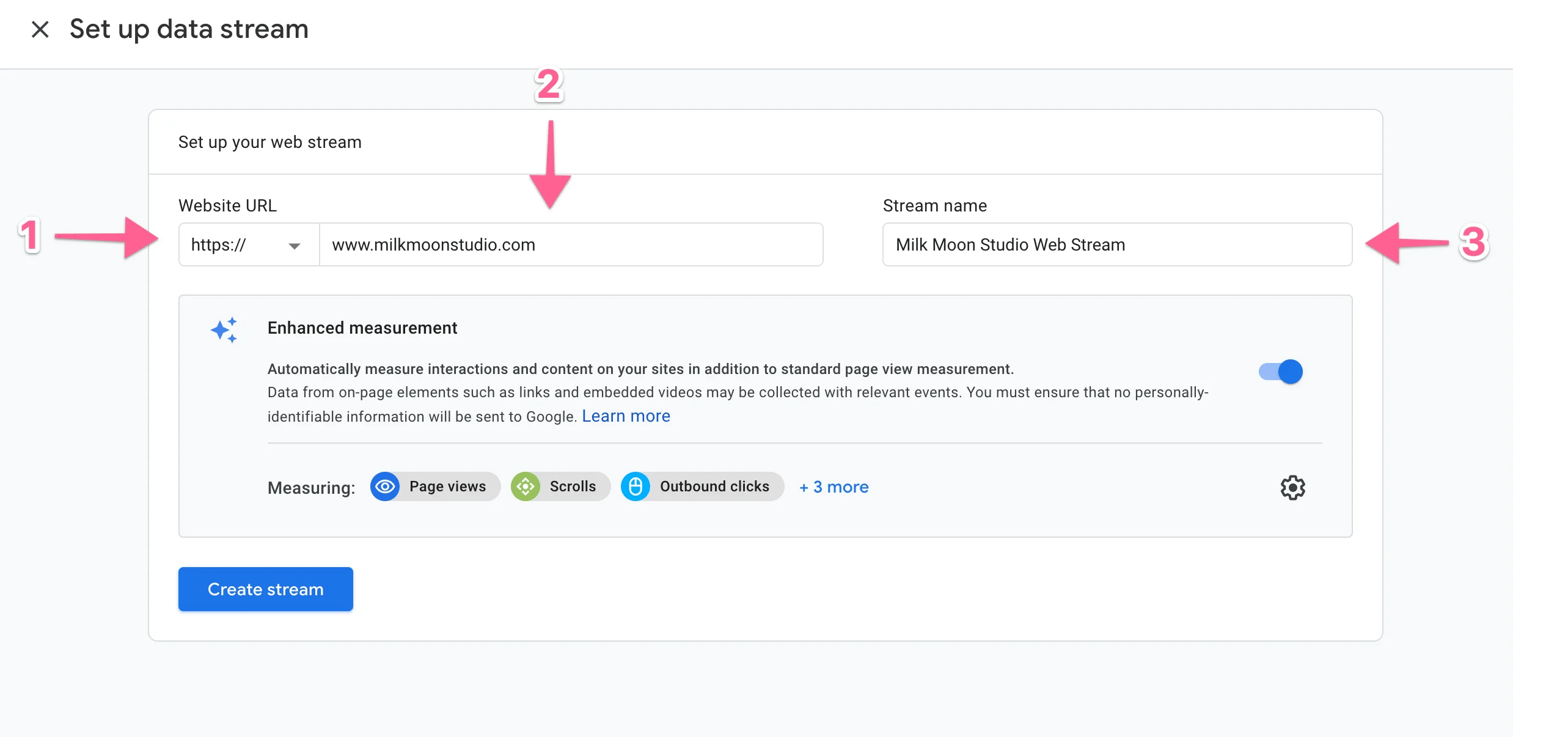The width and height of the screenshot is (1568, 737).
Task: Select the https:// protocol option
Action: (x=248, y=243)
